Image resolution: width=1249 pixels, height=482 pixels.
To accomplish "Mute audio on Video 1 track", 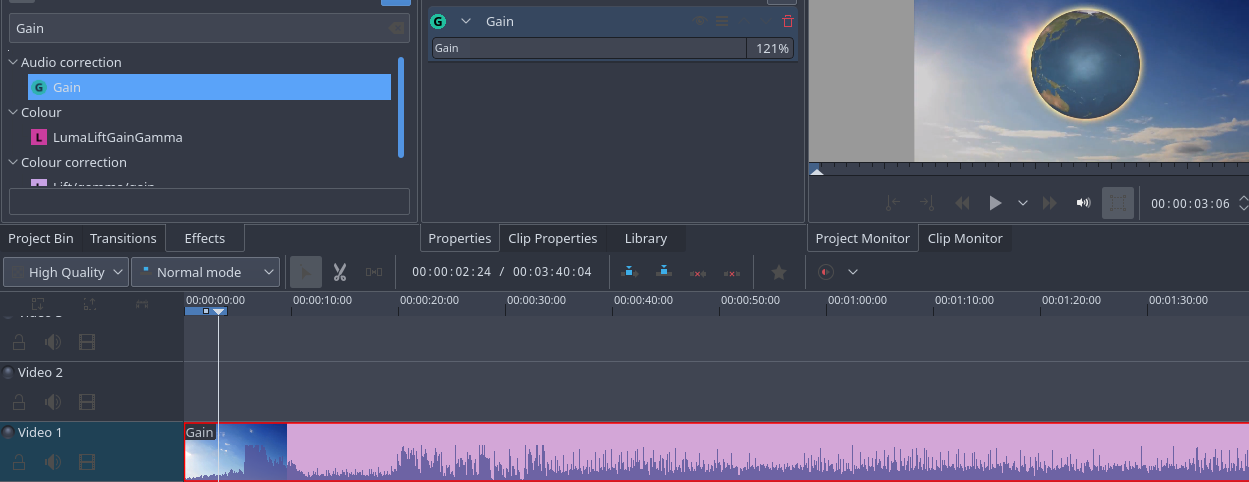I will tap(52, 462).
